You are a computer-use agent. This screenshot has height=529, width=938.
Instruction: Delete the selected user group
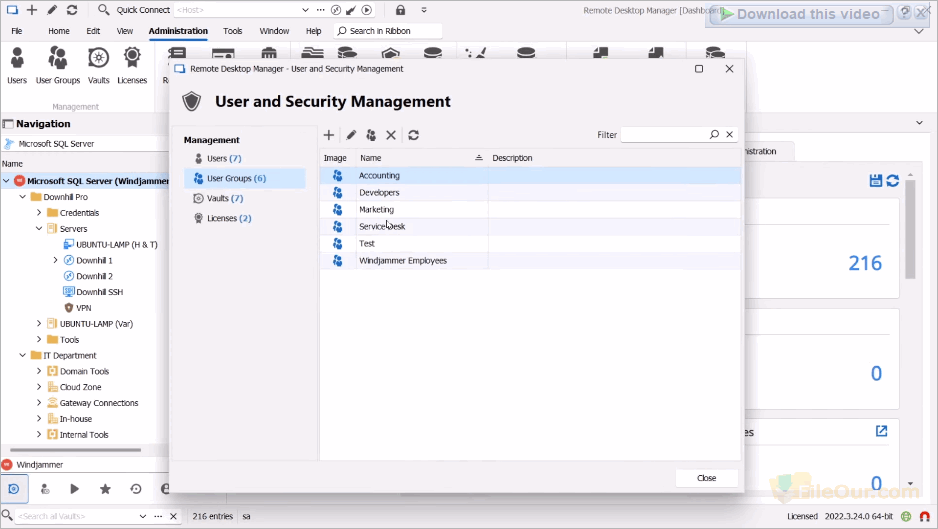pos(391,135)
